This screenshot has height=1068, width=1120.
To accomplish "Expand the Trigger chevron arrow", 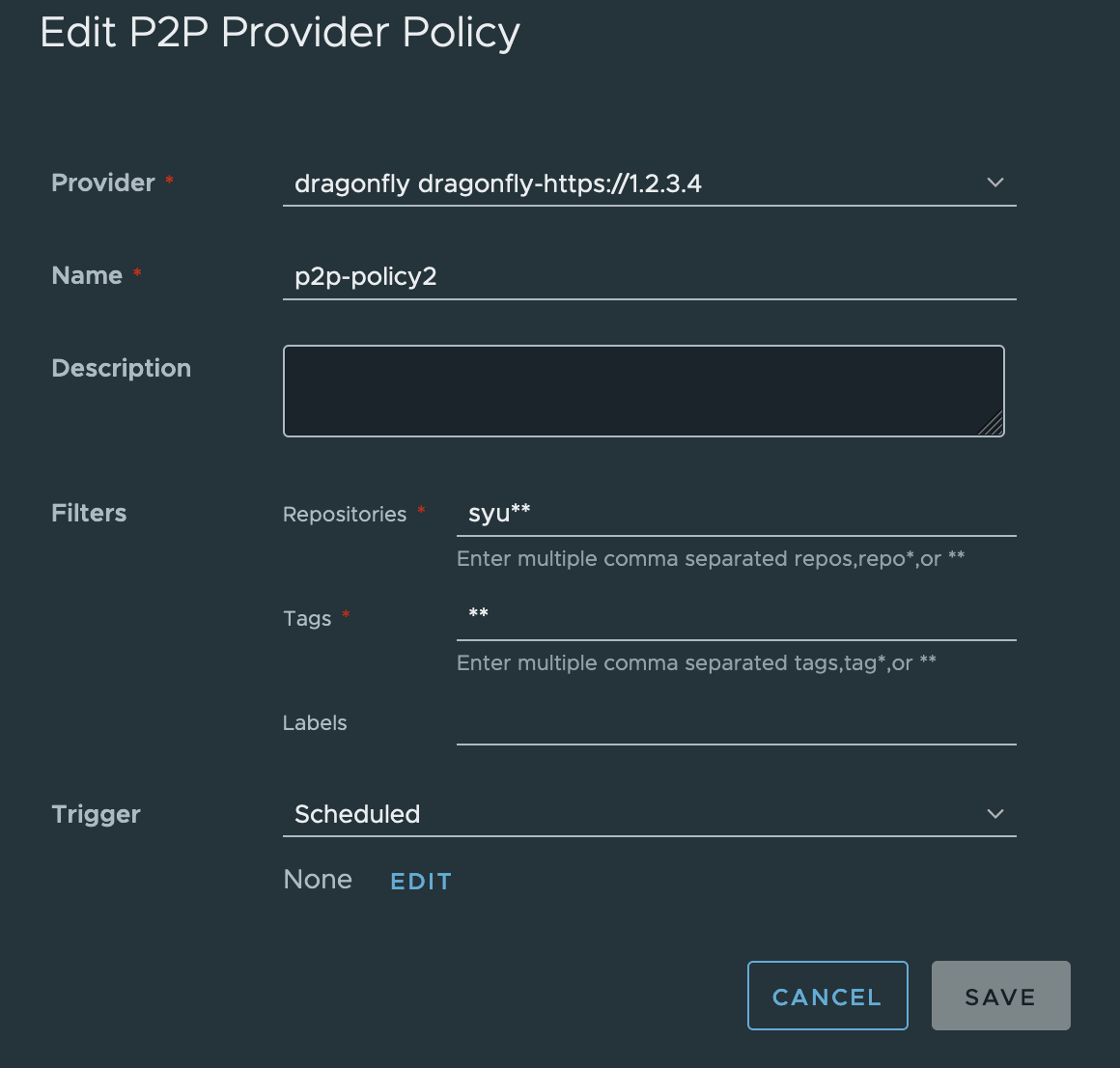I will tap(994, 814).
